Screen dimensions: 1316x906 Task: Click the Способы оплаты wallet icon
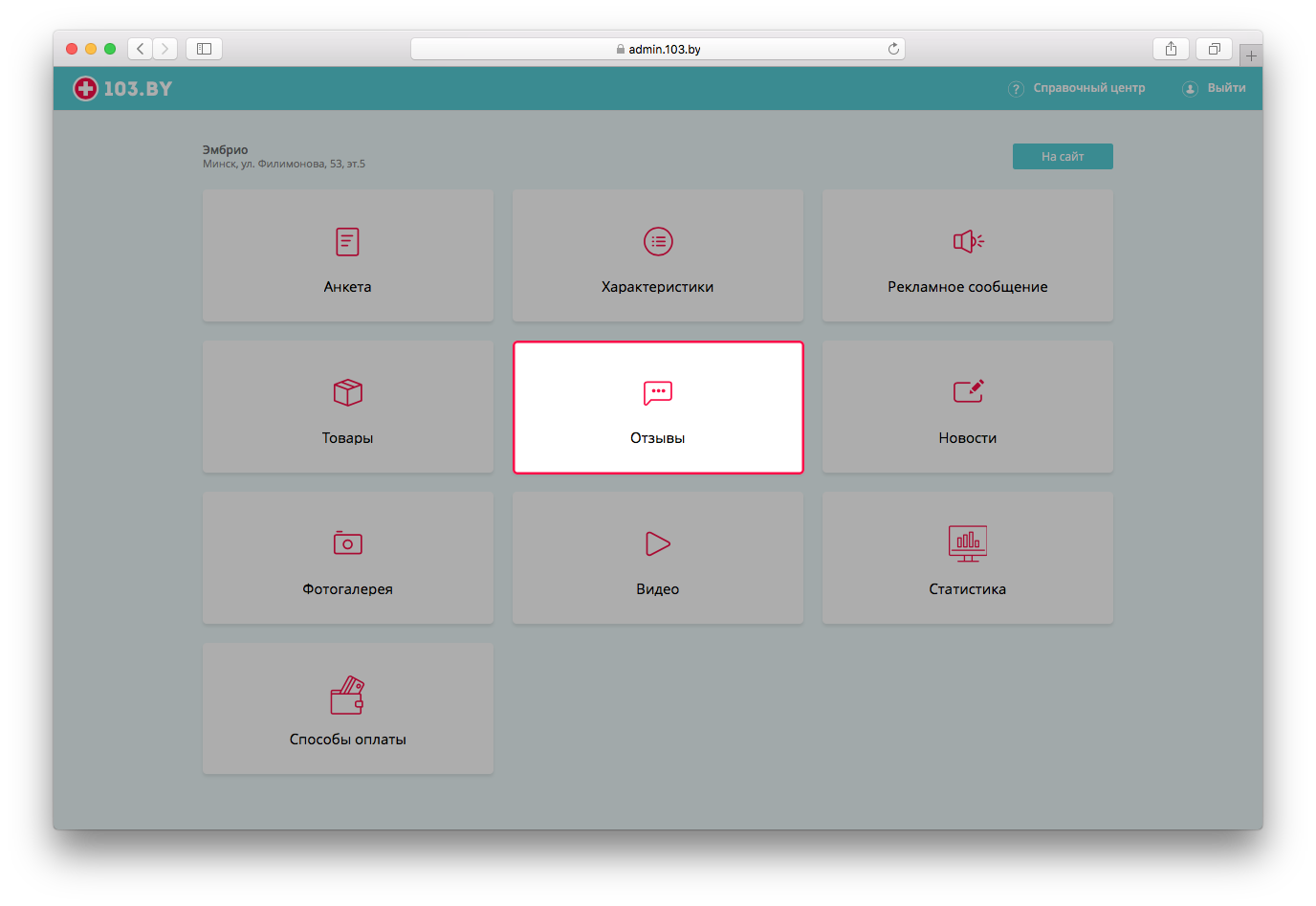(347, 696)
